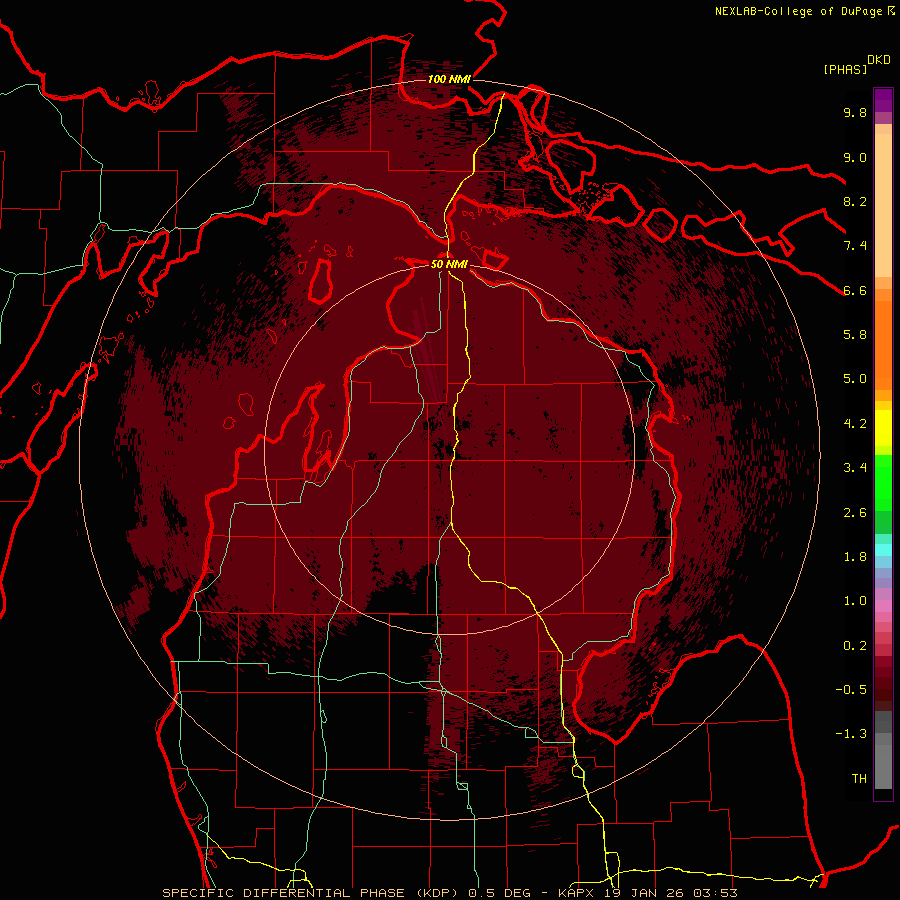This screenshot has width=900, height=900.
Task: Click the -0.5 scale value
Action: (851, 690)
